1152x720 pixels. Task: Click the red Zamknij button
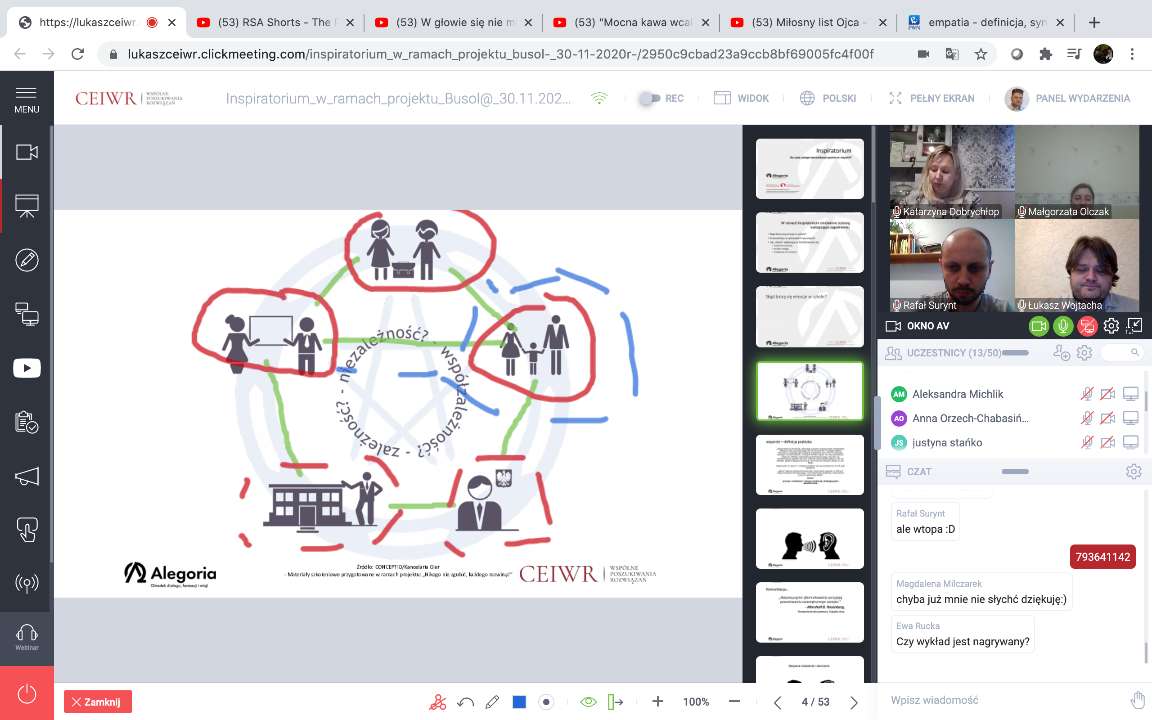97,702
